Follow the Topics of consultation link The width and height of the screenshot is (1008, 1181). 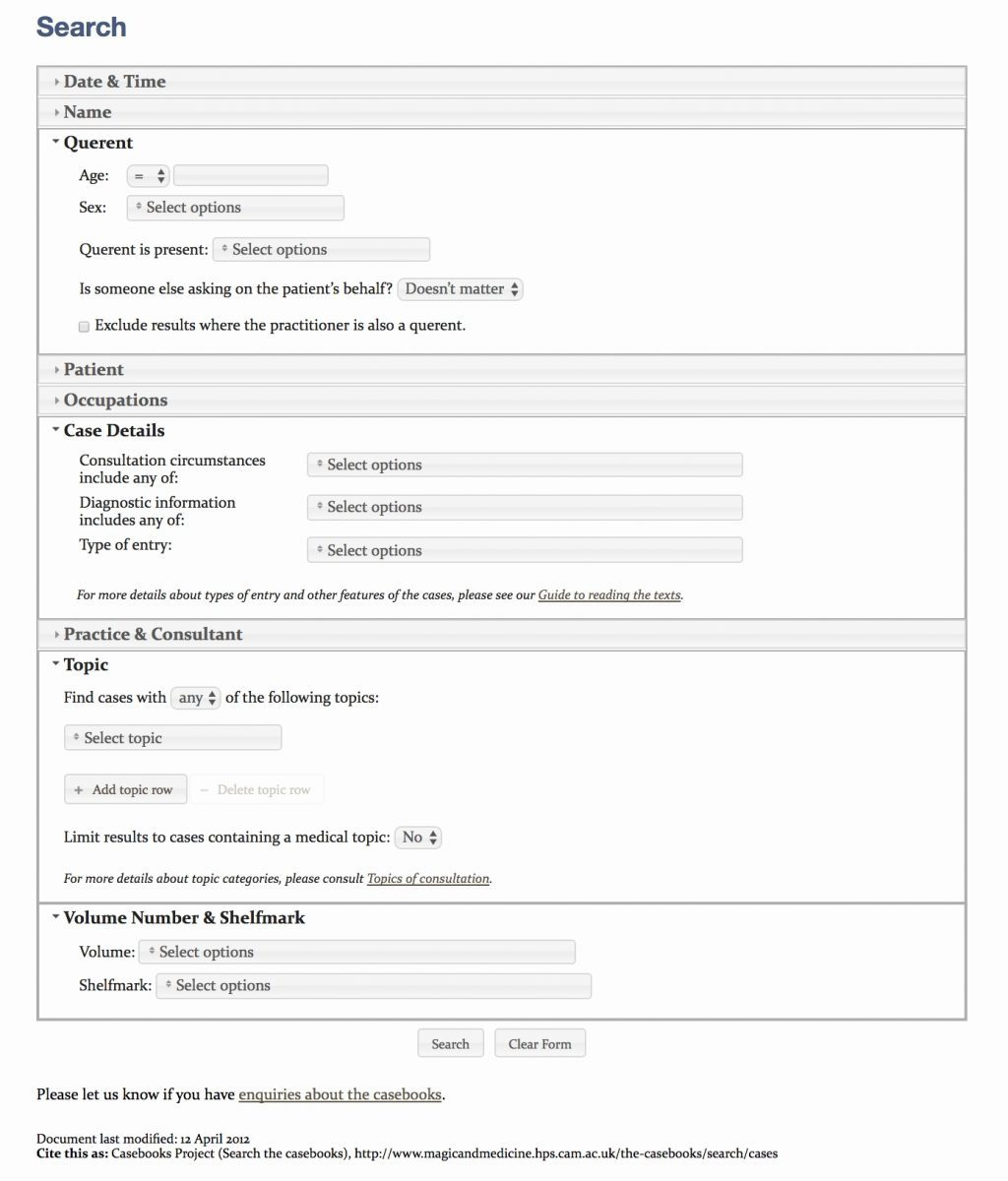[428, 879]
